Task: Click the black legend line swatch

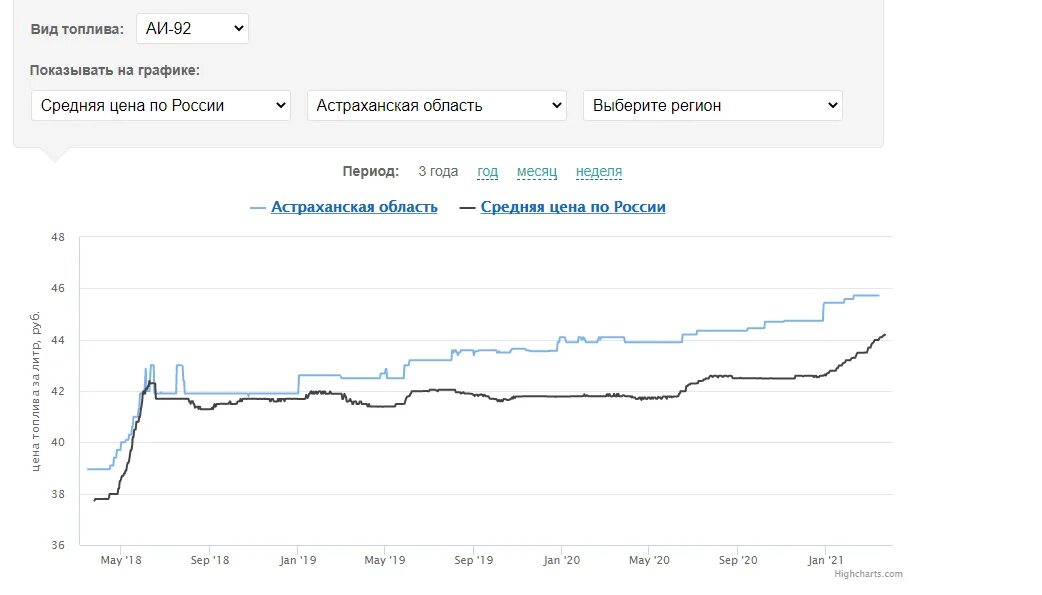Action: coord(468,208)
